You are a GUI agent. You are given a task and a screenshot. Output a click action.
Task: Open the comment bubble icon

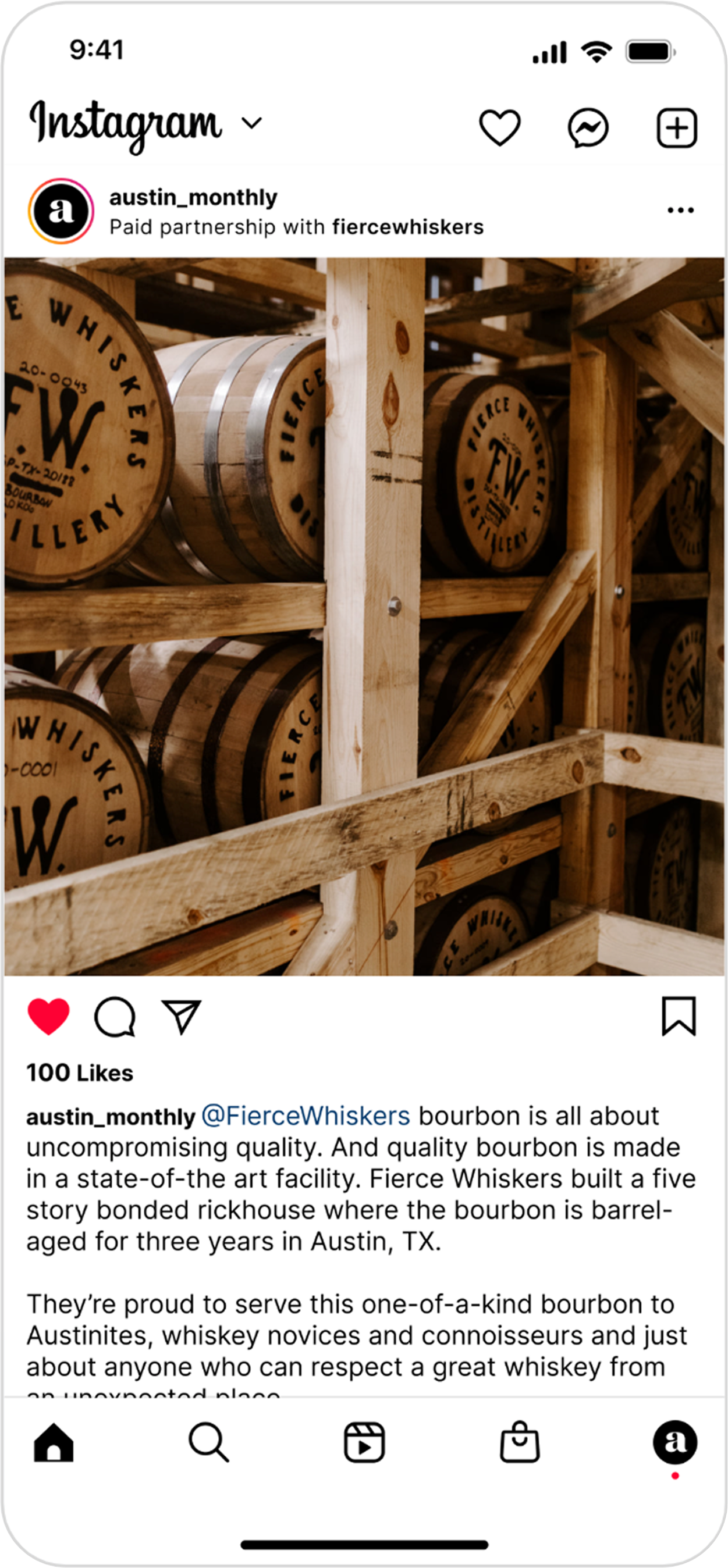(115, 1017)
